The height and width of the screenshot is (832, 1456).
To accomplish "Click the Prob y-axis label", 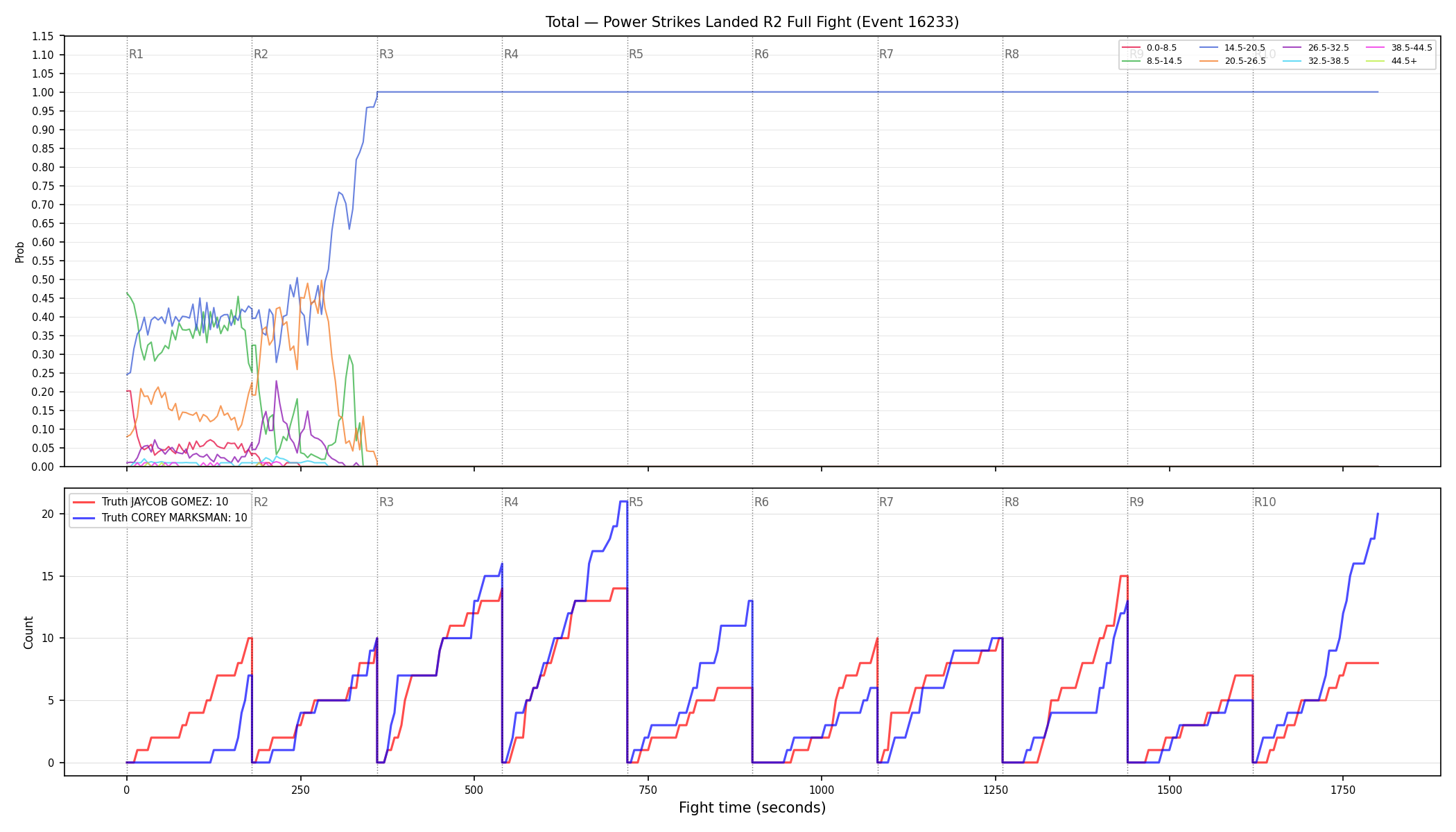I will click(19, 252).
